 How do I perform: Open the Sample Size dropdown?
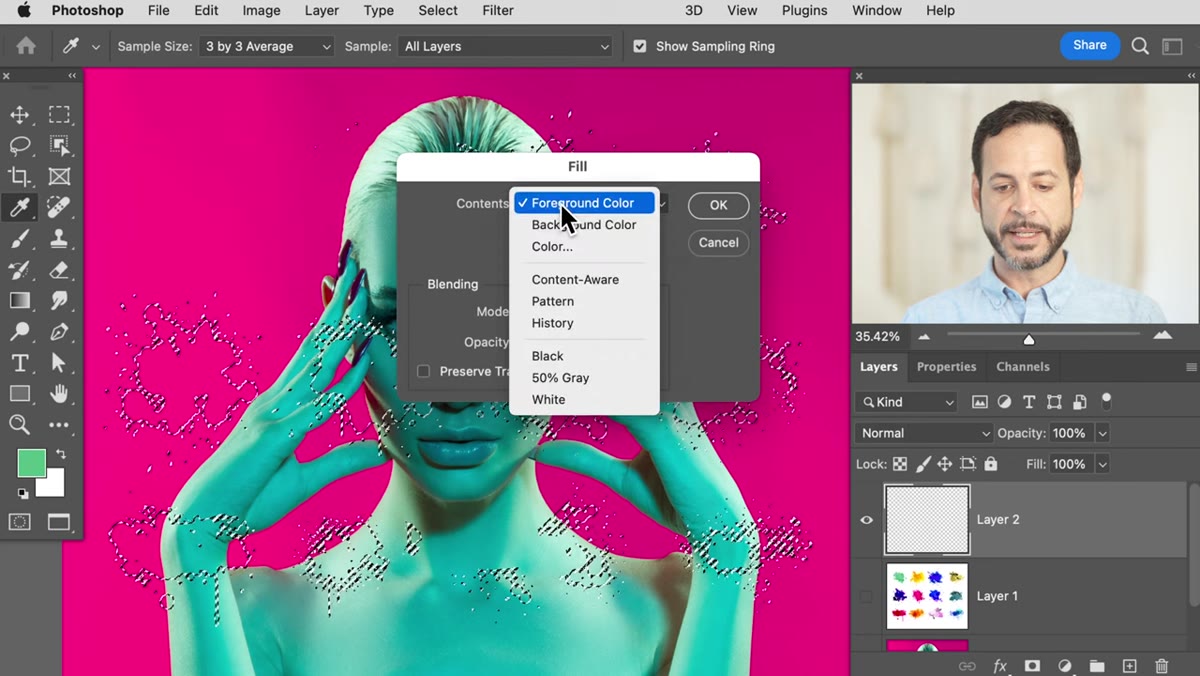tap(267, 46)
